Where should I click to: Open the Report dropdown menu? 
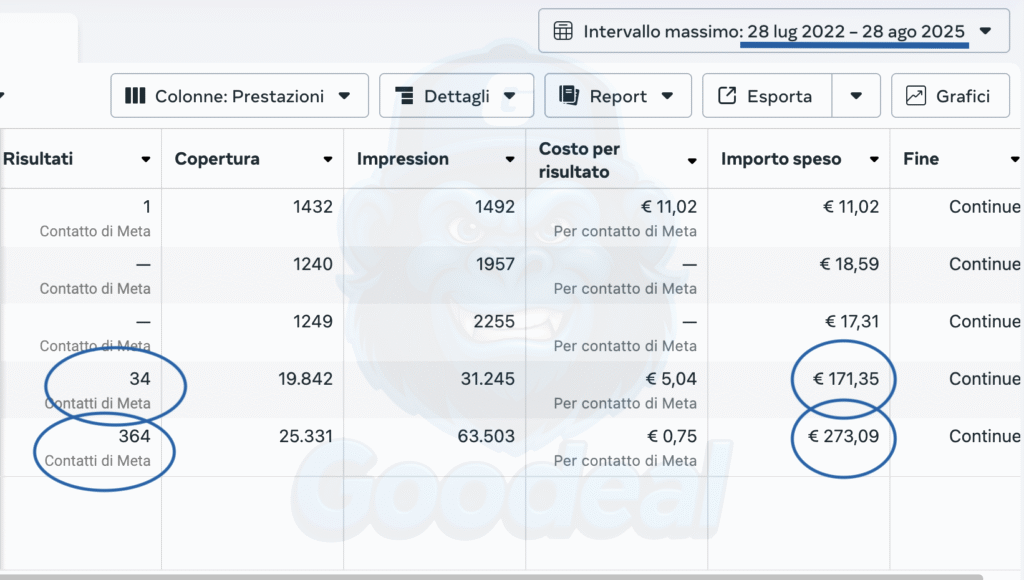(667, 96)
